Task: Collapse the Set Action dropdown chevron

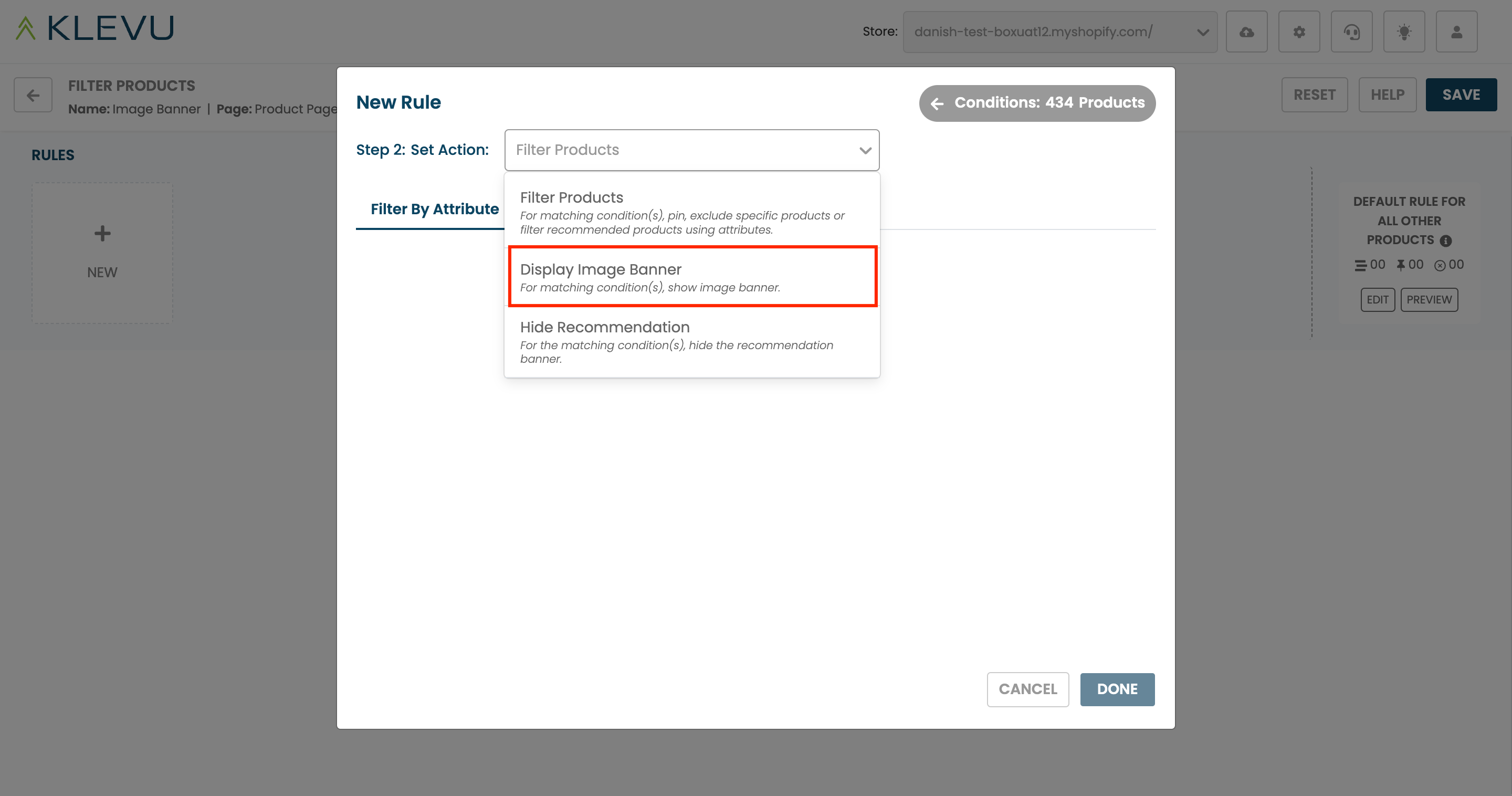Action: pyautogui.click(x=865, y=150)
